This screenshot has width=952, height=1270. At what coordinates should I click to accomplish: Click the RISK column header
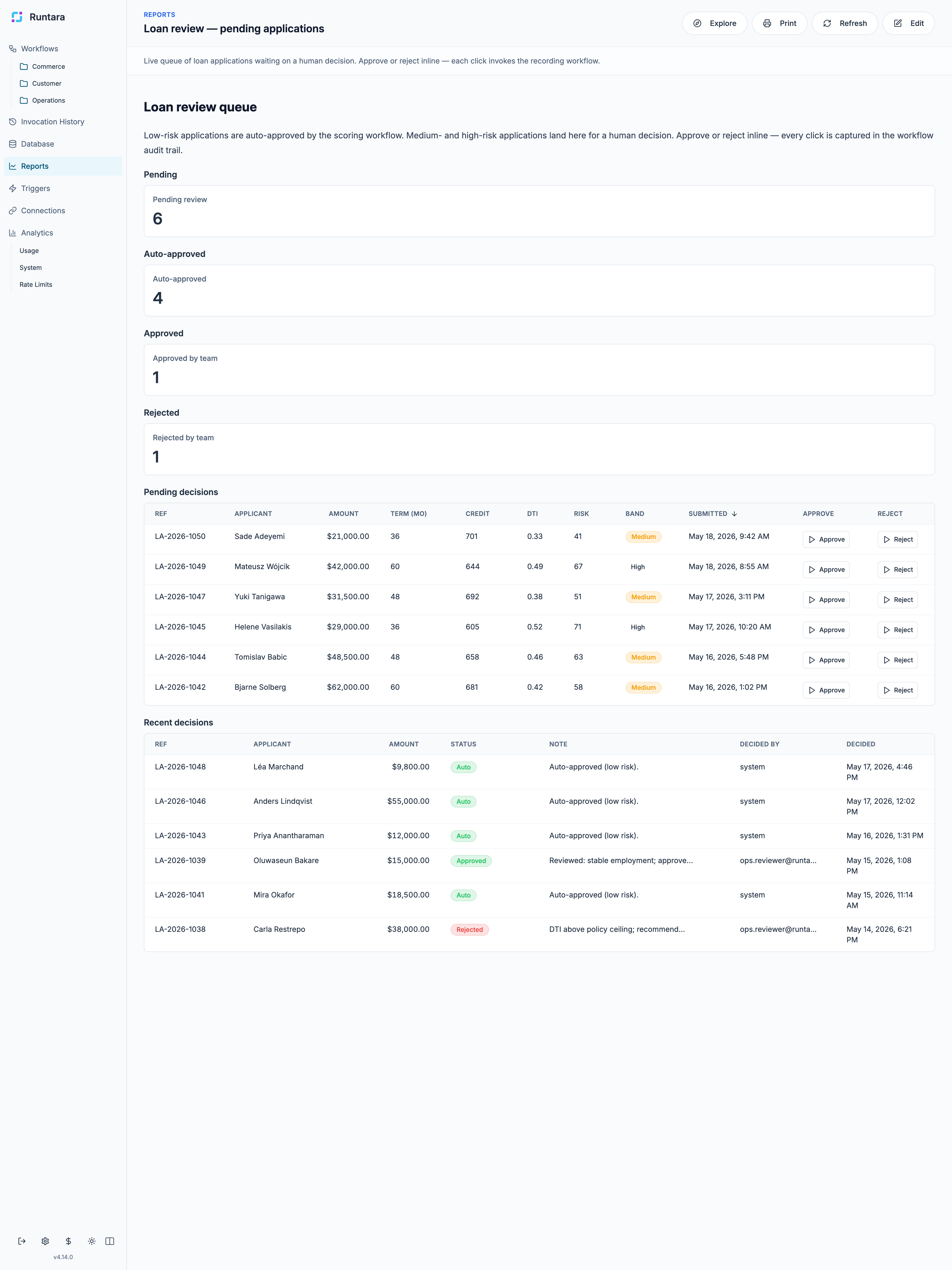point(581,514)
